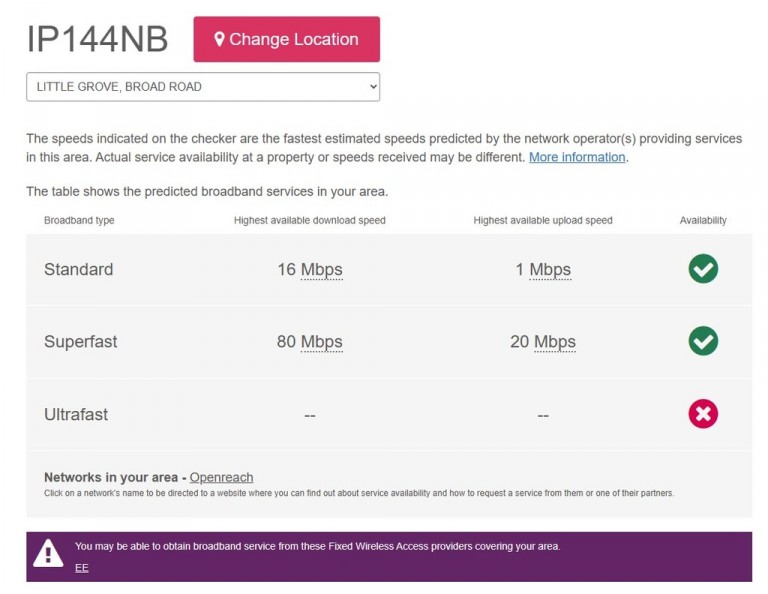Screen dimensions: 768x594
Task: Click the warning triangle icon in purple banner
Action: 48,554
